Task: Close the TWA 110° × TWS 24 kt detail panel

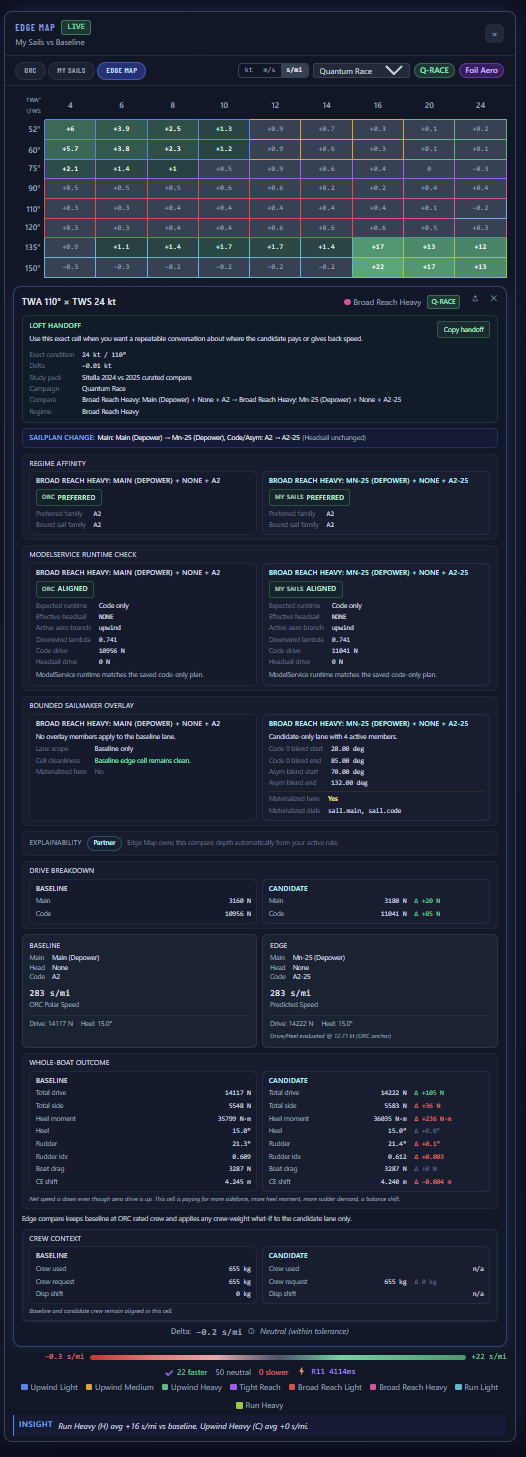Action: click(x=493, y=298)
